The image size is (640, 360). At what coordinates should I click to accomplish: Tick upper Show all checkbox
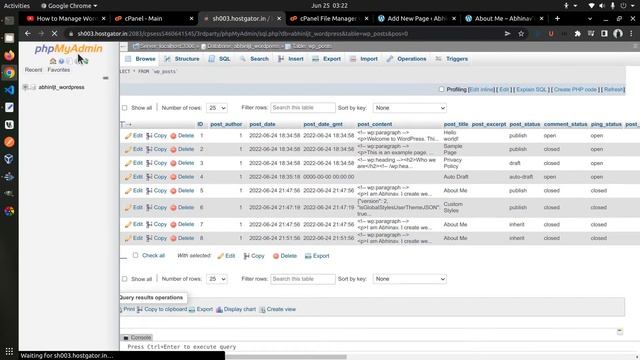pos(124,108)
